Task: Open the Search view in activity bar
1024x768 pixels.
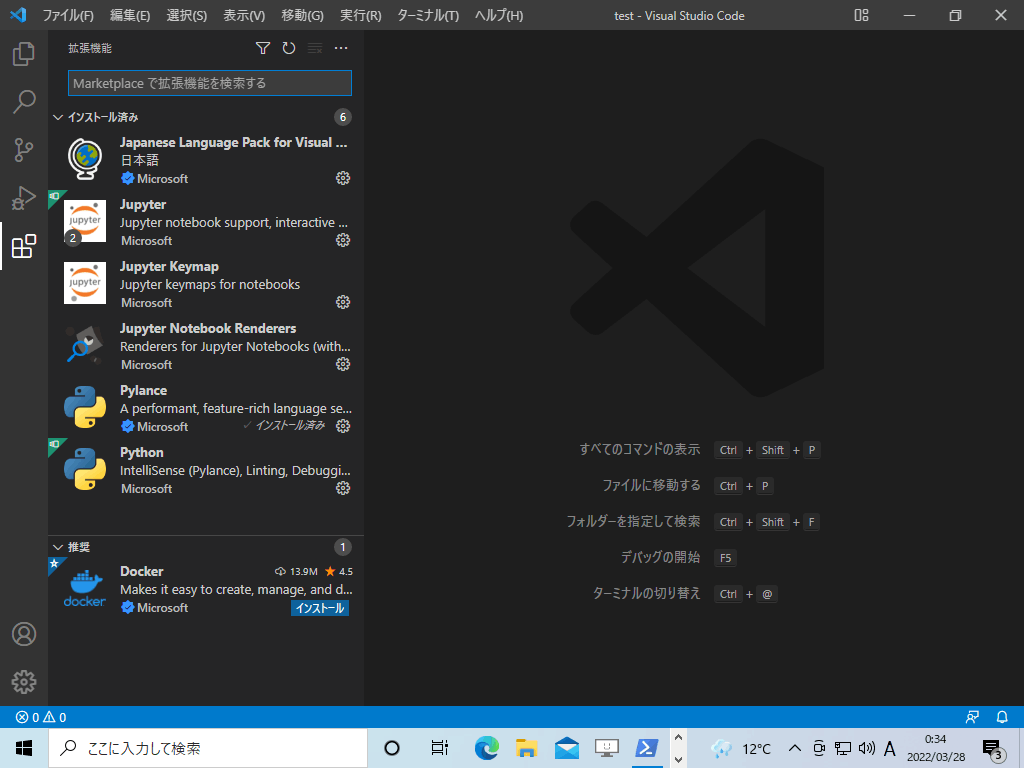Action: coord(24,102)
